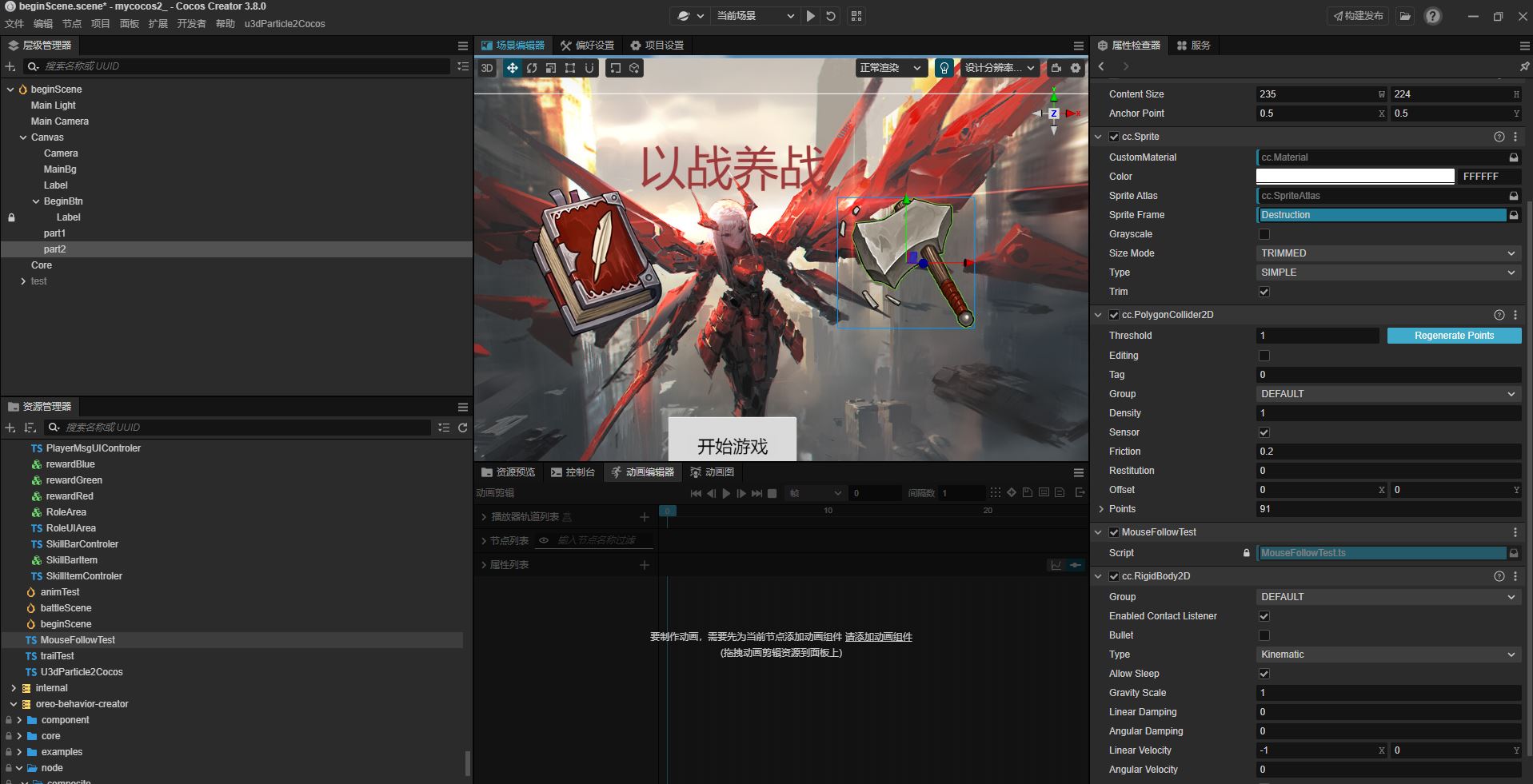This screenshot has height=784, width=1533.
Task: Select the Move gizmo tool
Action: [x=513, y=68]
